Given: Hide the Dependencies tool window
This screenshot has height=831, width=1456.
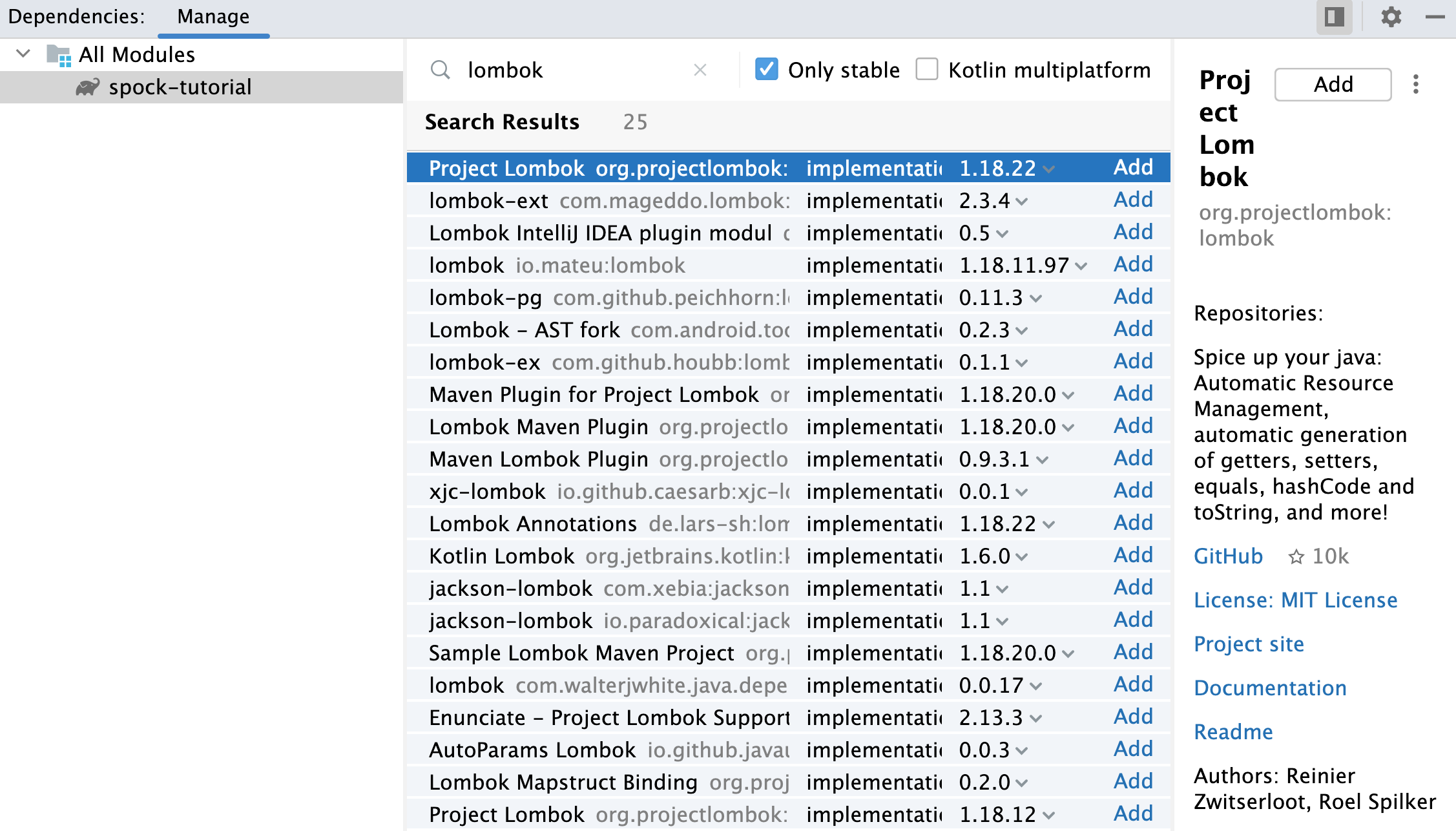Looking at the screenshot, I should click(x=1435, y=17).
